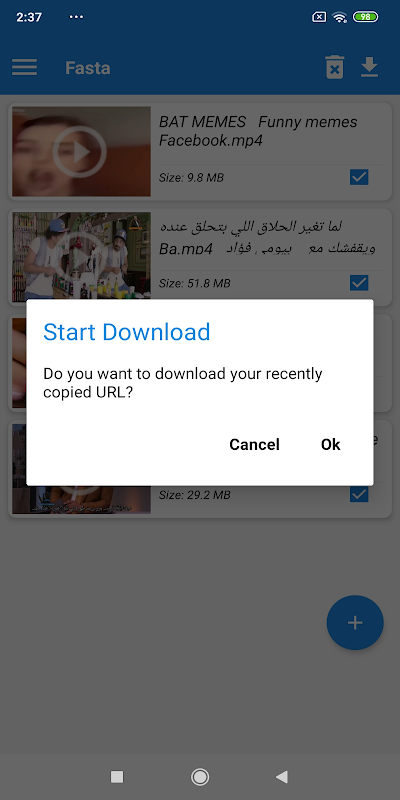This screenshot has height=800, width=400.
Task: Tap the Android recents square button
Action: click(x=117, y=777)
